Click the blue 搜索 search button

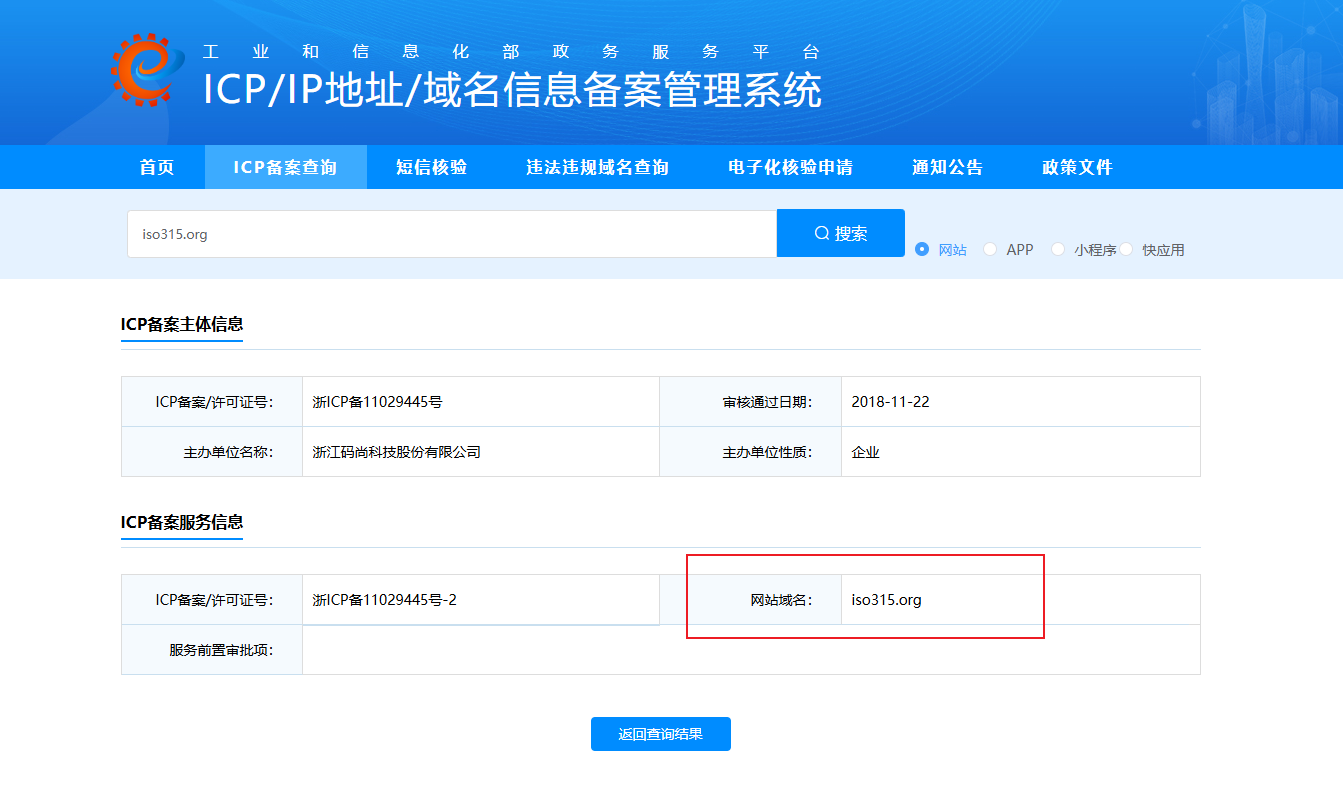[x=841, y=233]
